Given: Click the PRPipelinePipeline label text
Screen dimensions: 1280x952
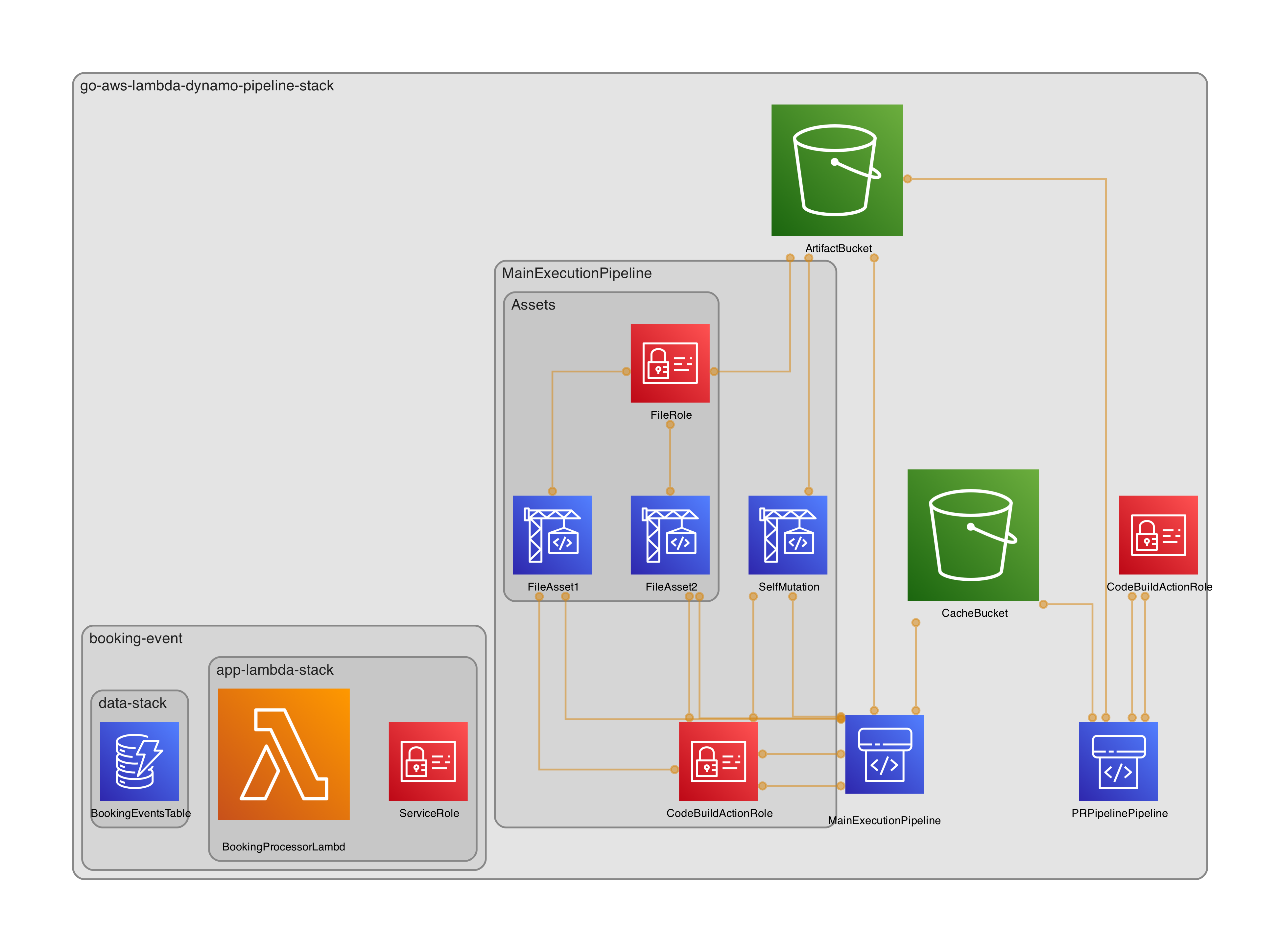Looking at the screenshot, I should click(x=1119, y=813).
